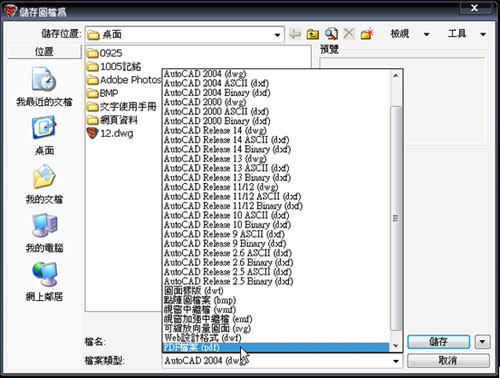Choose AutoCAD Release 11/12 ASCII (dxf)
The image size is (500, 378).
click(x=276, y=196)
